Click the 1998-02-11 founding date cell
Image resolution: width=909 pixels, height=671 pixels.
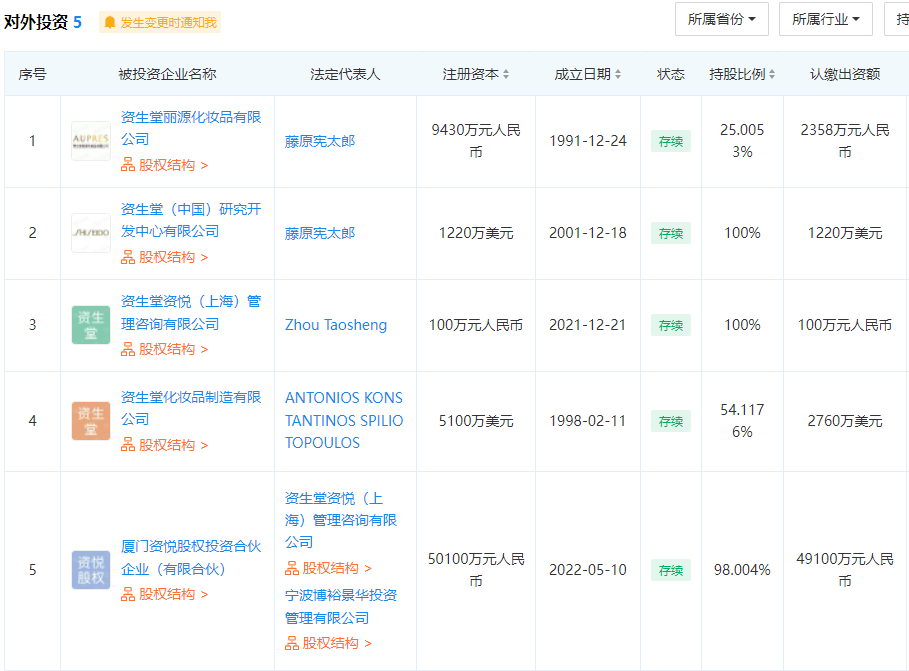588,421
